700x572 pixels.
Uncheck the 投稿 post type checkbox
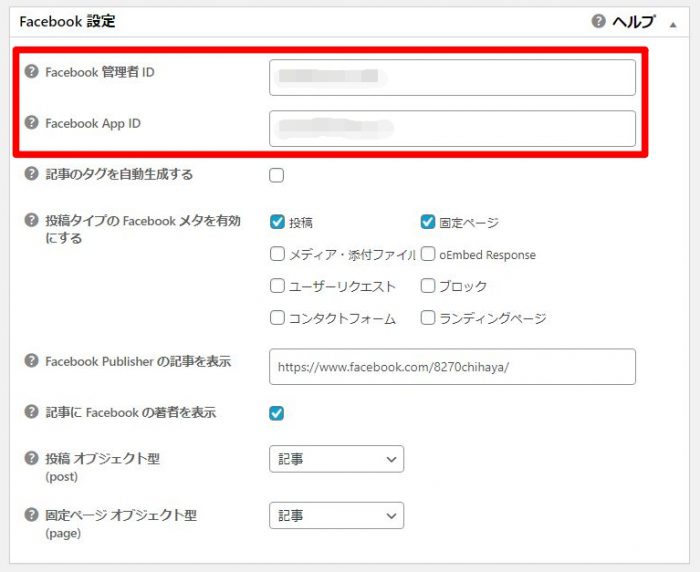click(x=277, y=221)
